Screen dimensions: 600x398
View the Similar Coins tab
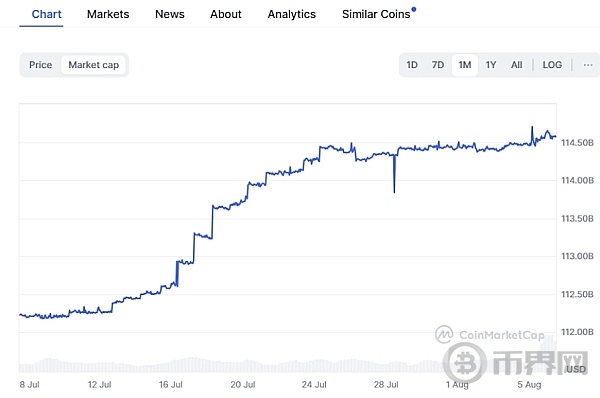pyautogui.click(x=376, y=14)
